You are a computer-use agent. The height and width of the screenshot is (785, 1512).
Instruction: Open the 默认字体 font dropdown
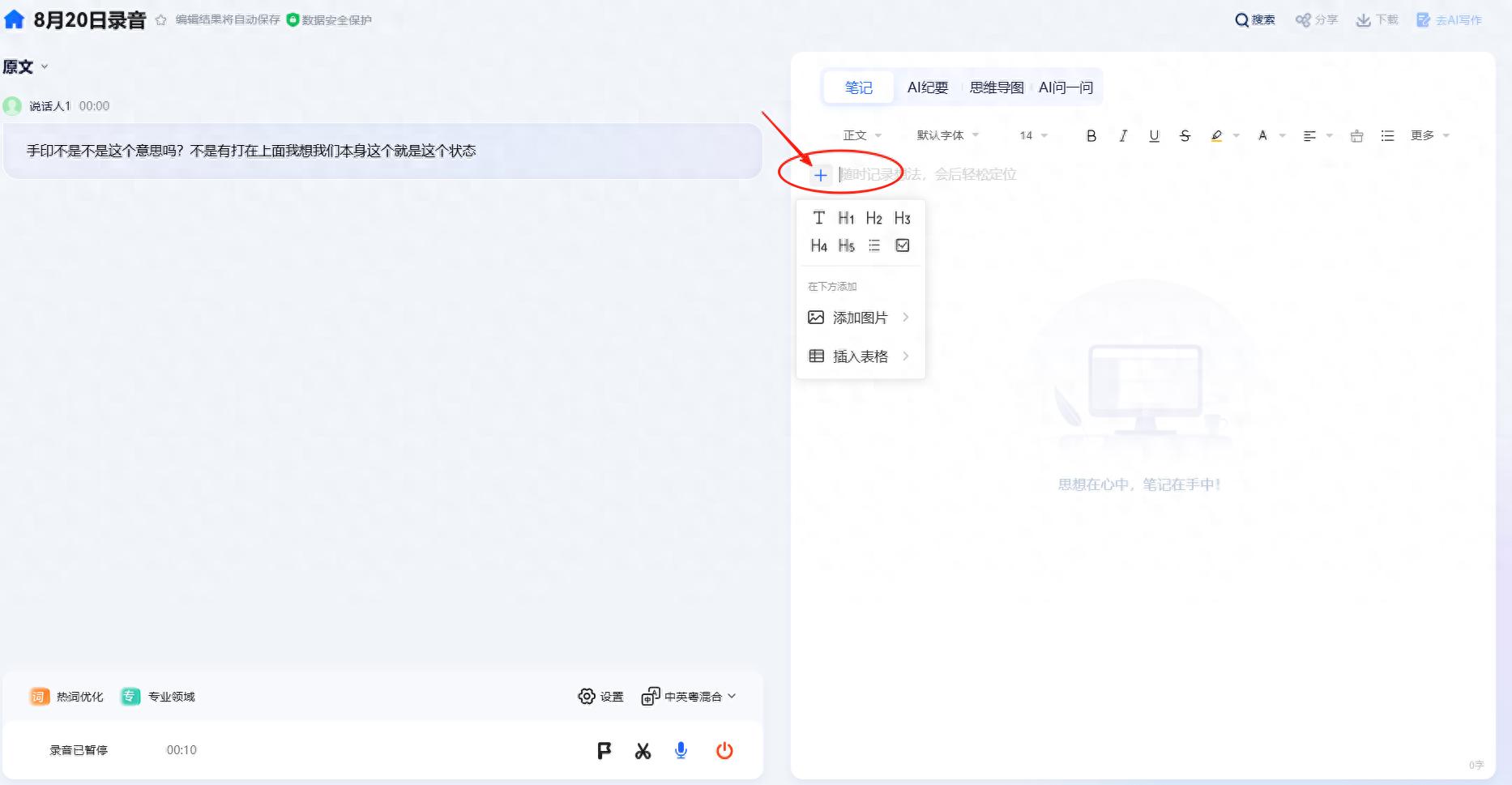tap(948, 135)
